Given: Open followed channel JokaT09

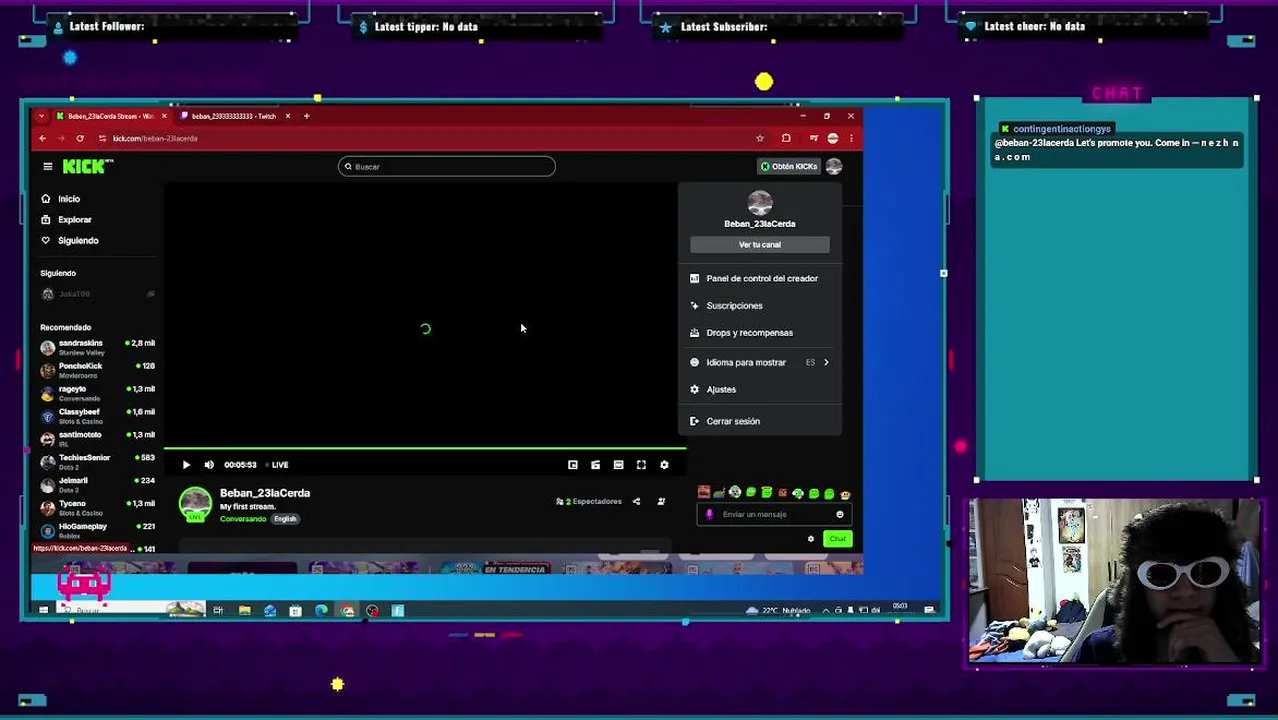Looking at the screenshot, I should [97, 294].
